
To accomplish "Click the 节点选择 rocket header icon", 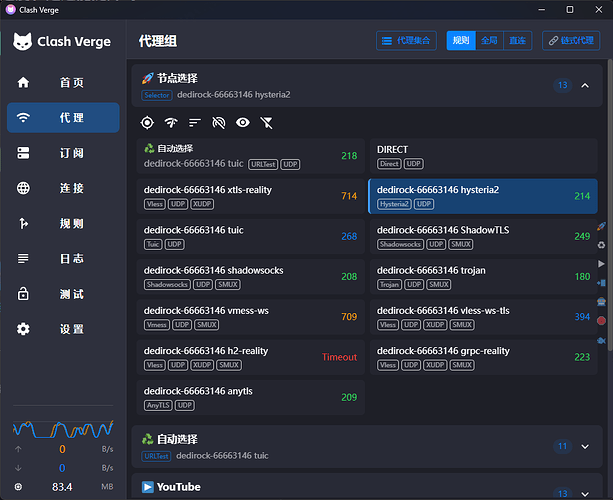I will [147, 79].
